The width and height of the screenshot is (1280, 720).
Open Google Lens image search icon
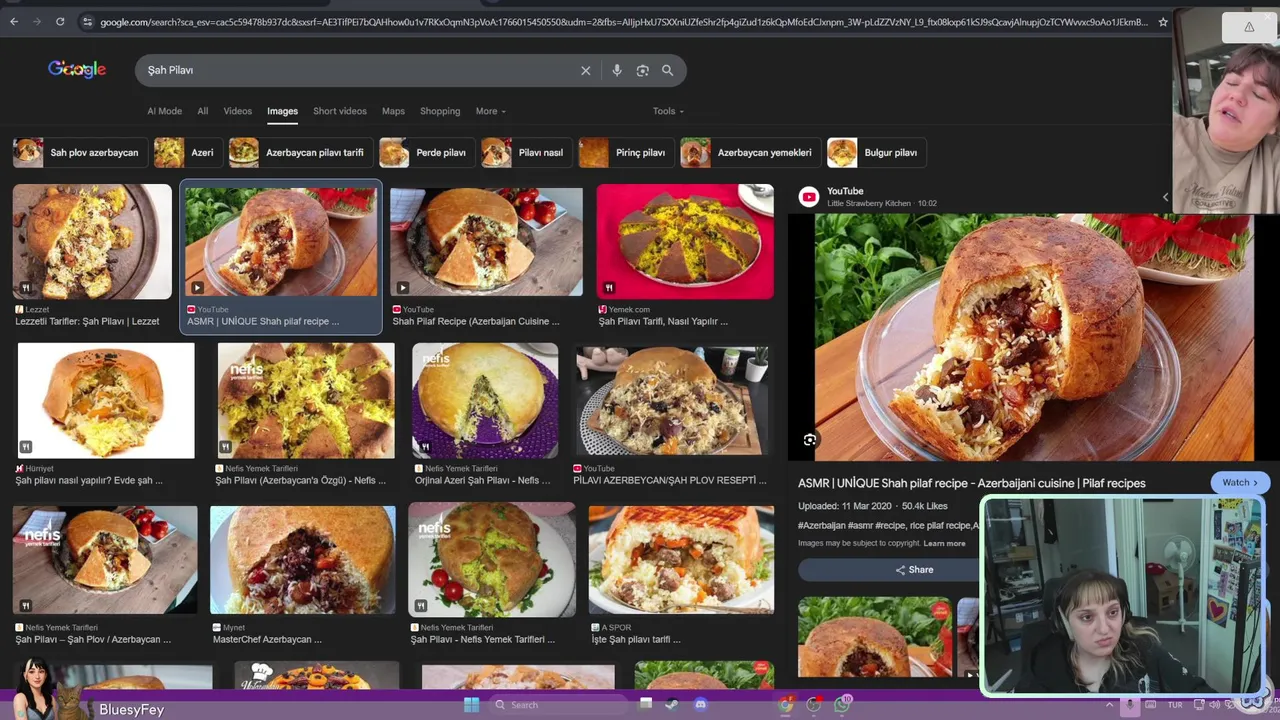pos(643,70)
